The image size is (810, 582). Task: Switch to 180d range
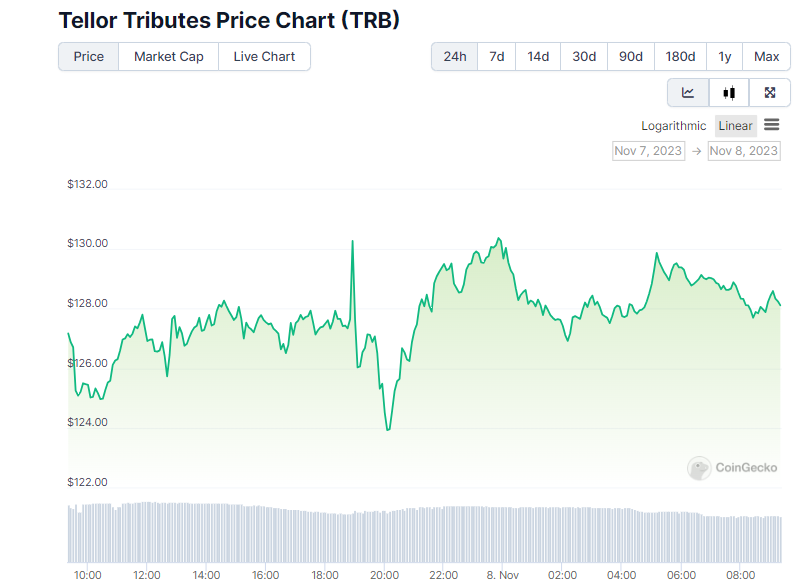pyautogui.click(x=680, y=57)
